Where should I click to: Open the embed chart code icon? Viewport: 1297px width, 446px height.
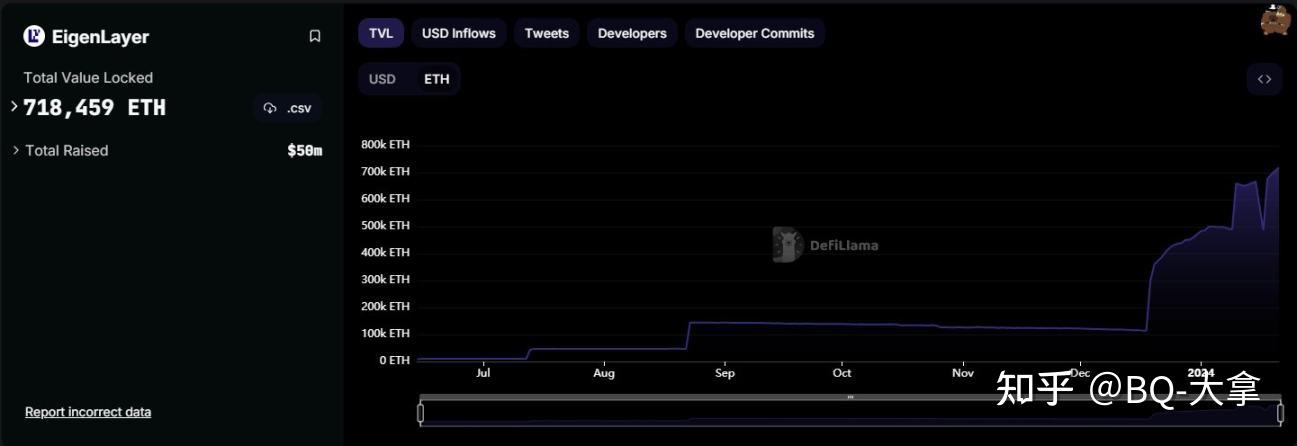pyautogui.click(x=1264, y=79)
